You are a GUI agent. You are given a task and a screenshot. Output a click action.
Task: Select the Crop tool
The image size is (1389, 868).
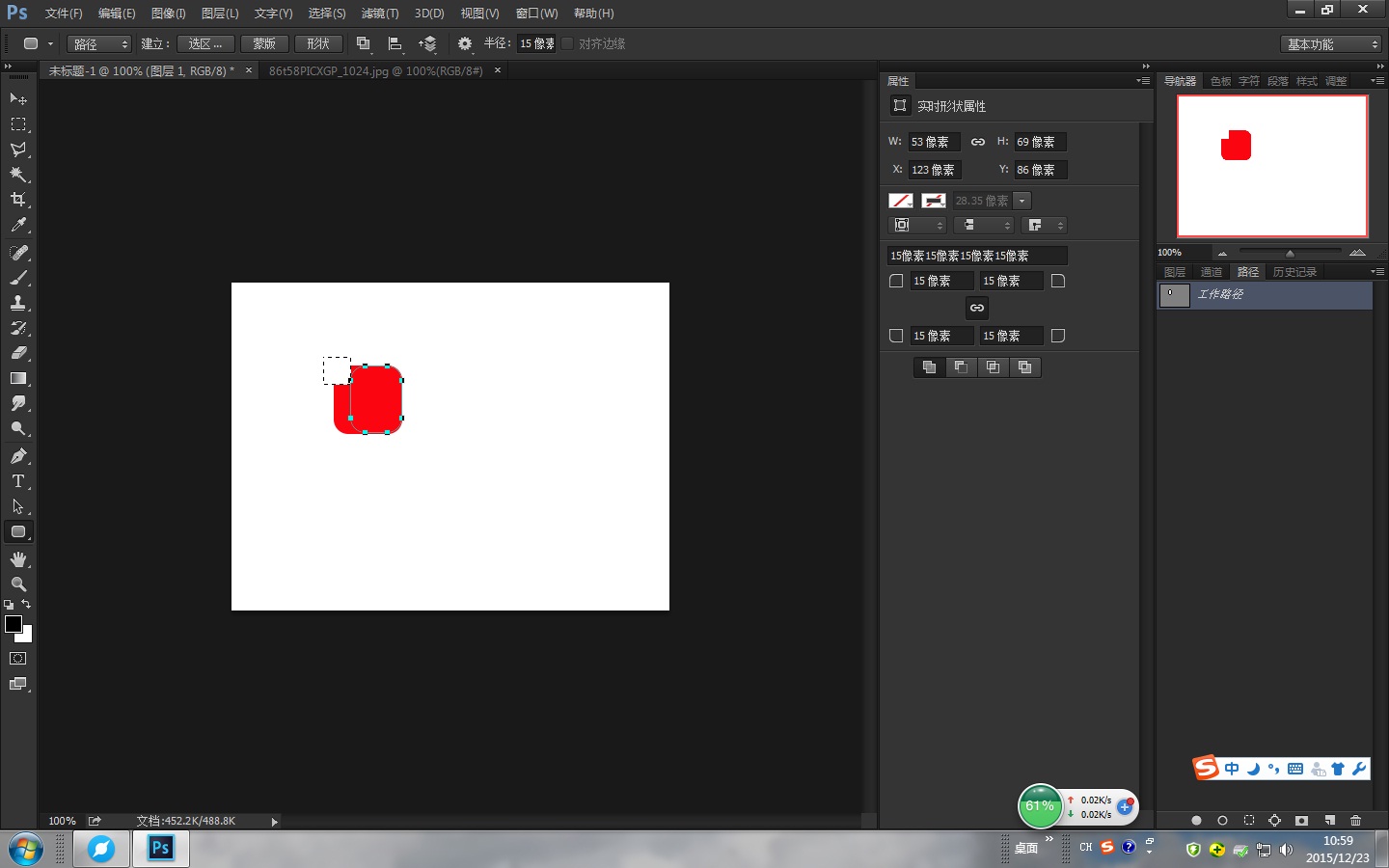pos(18,200)
